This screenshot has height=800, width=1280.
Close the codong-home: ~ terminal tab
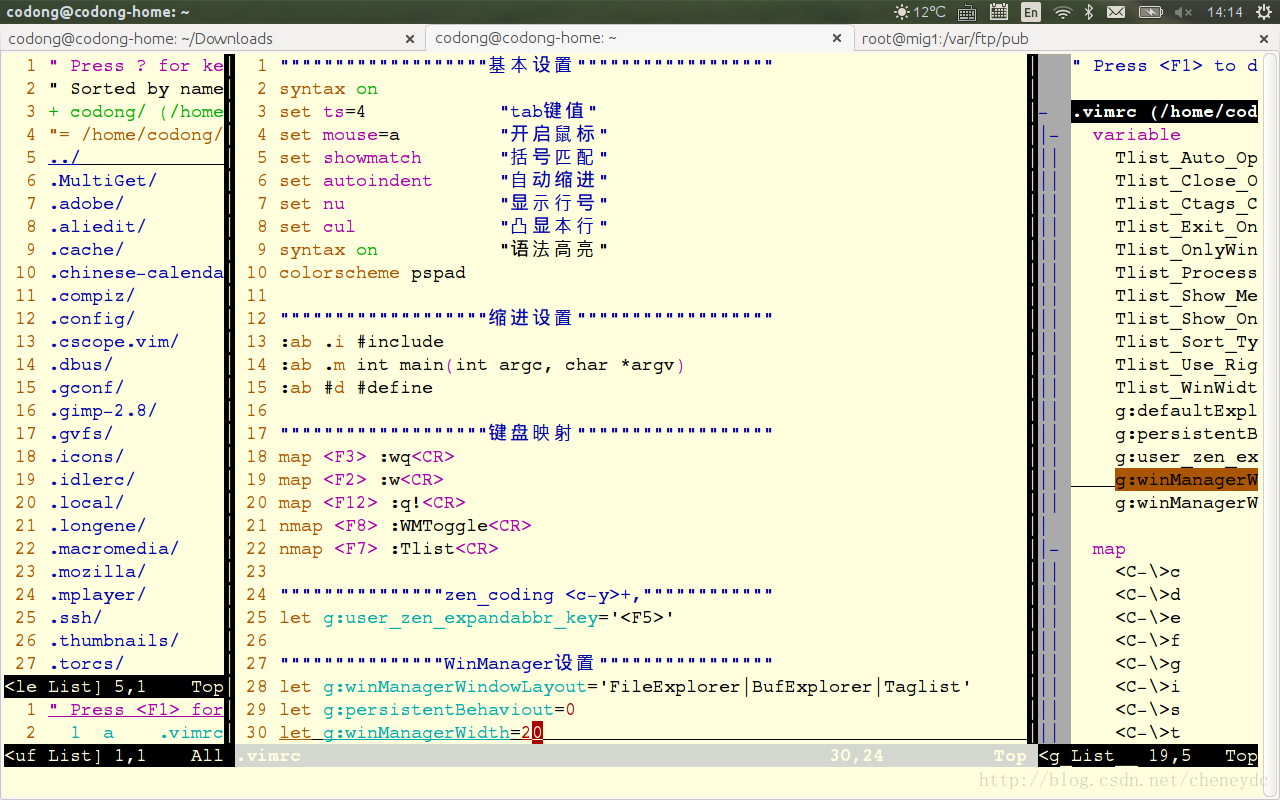point(838,39)
